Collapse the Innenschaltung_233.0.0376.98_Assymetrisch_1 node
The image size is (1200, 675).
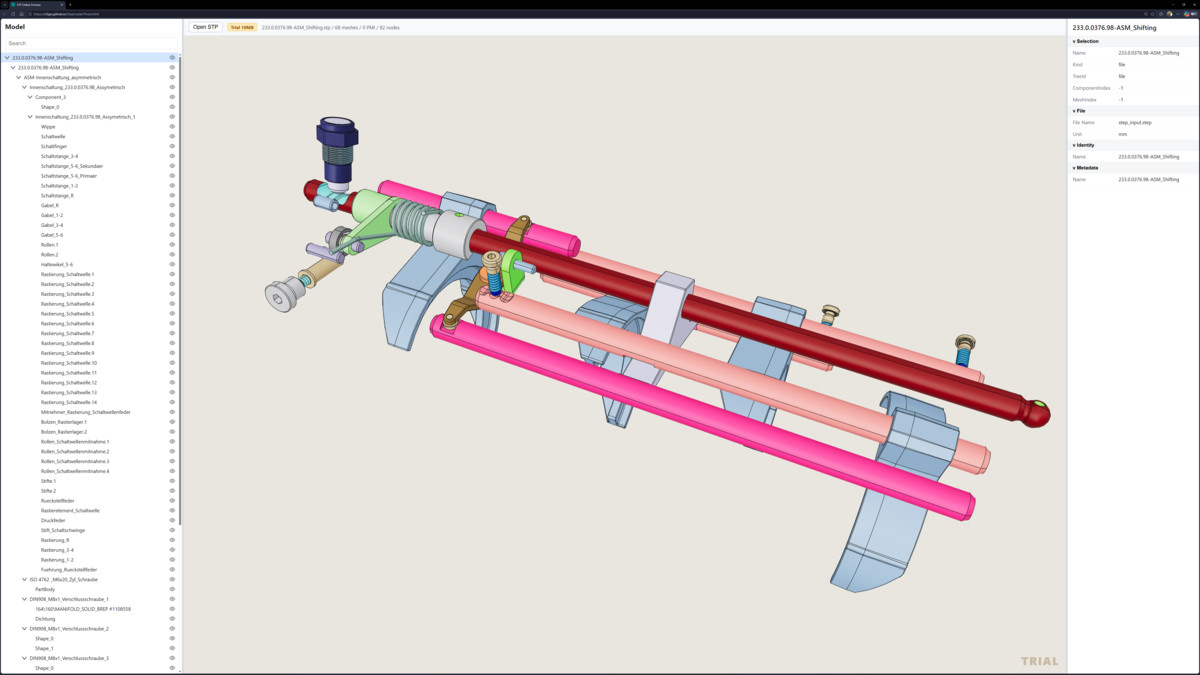[x=30, y=117]
